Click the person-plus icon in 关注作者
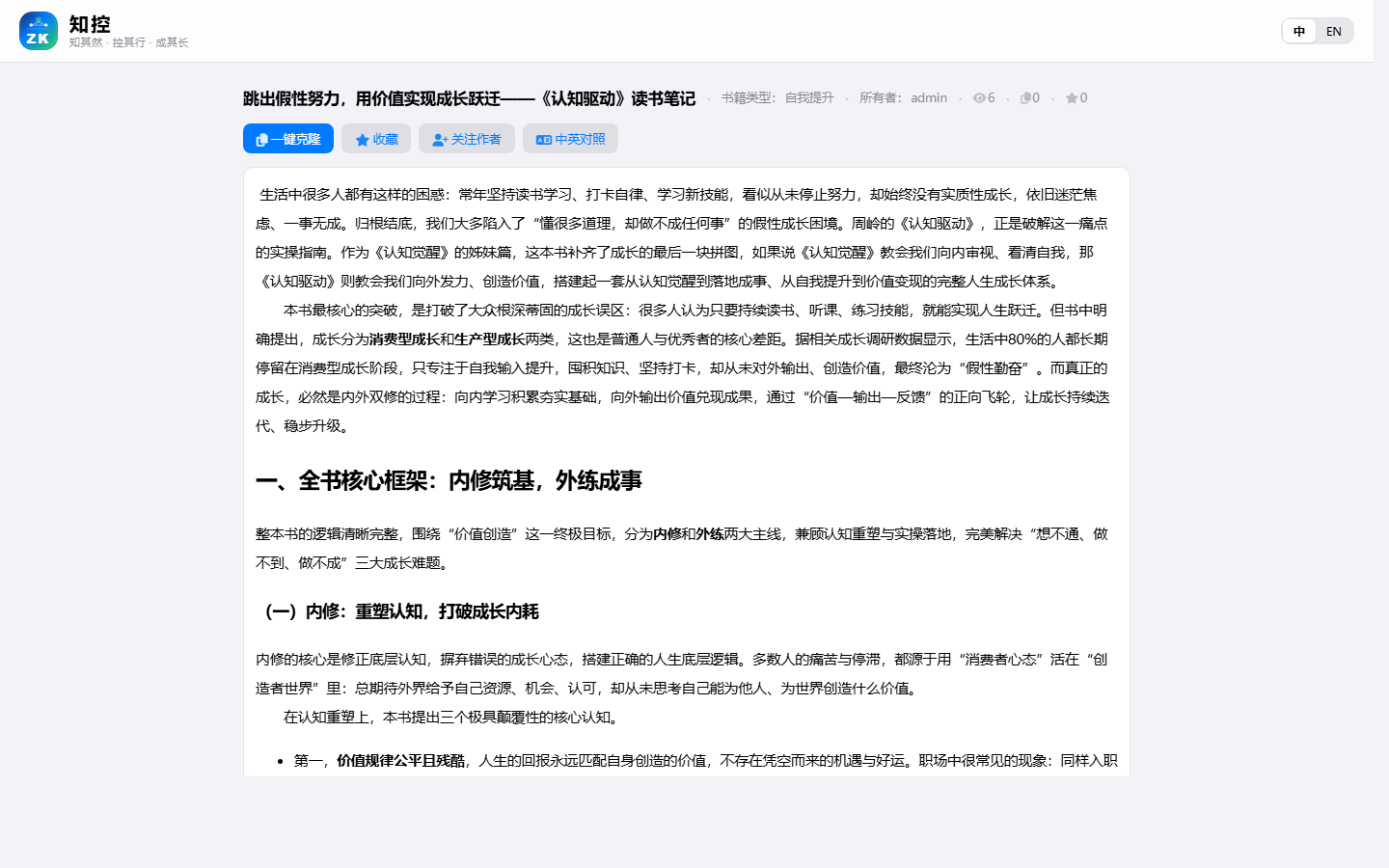 440,140
